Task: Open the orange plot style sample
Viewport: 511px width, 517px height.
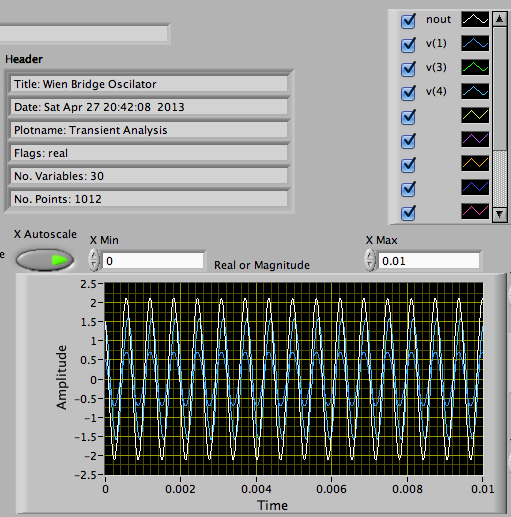Action: tap(475, 163)
